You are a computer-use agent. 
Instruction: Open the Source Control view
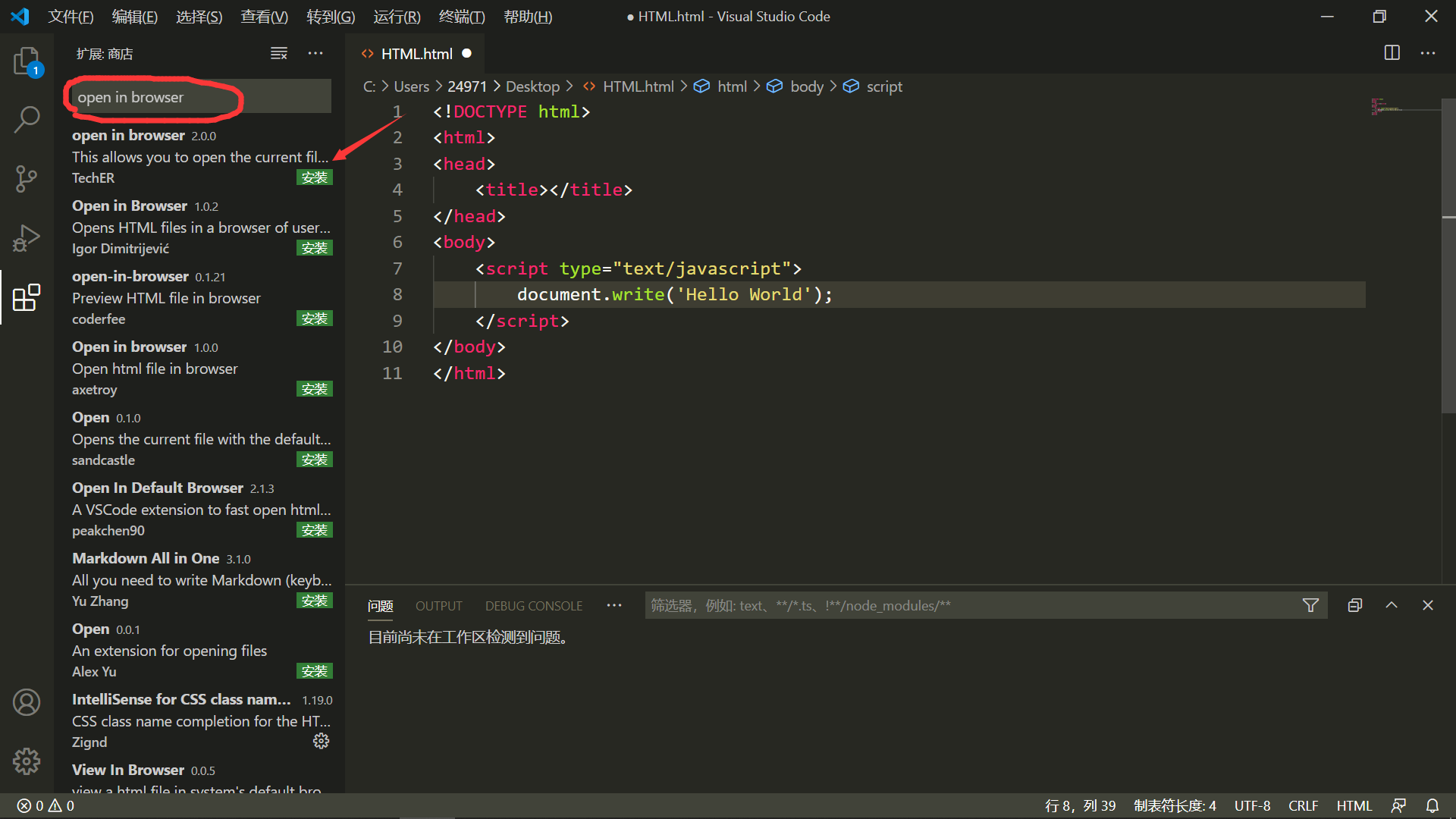[27, 179]
